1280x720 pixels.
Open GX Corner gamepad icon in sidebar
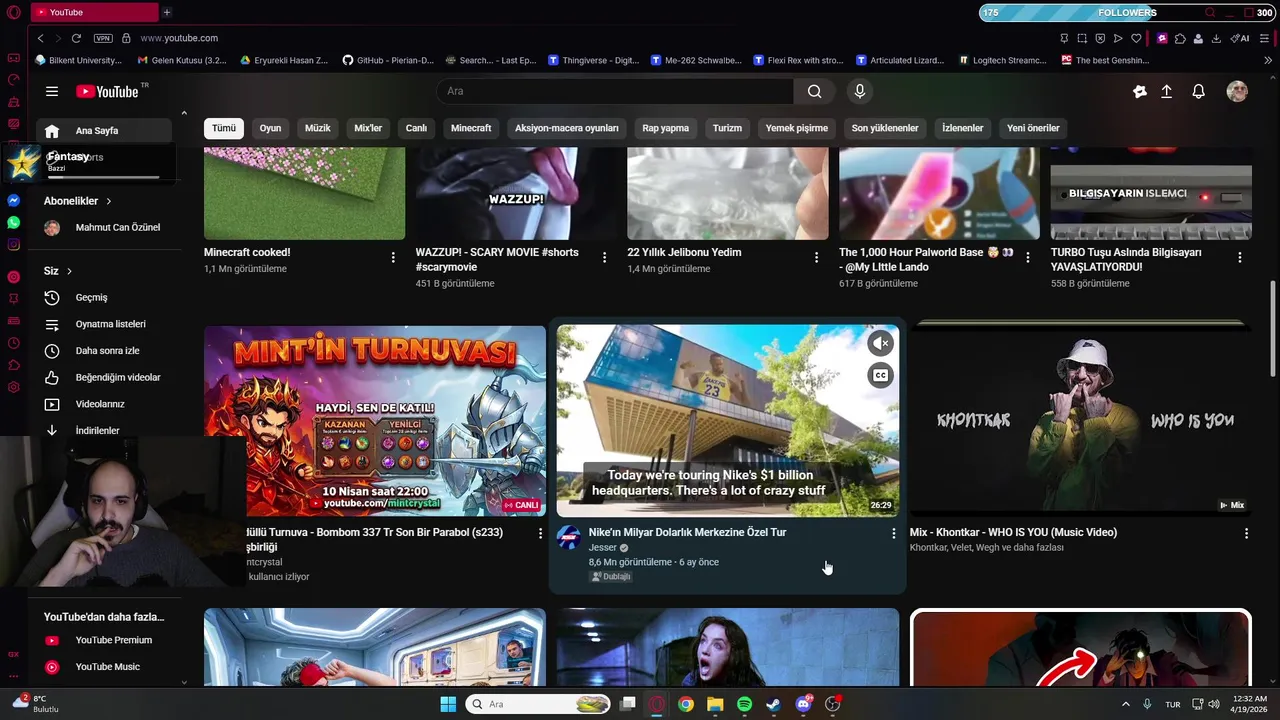[x=13, y=58]
